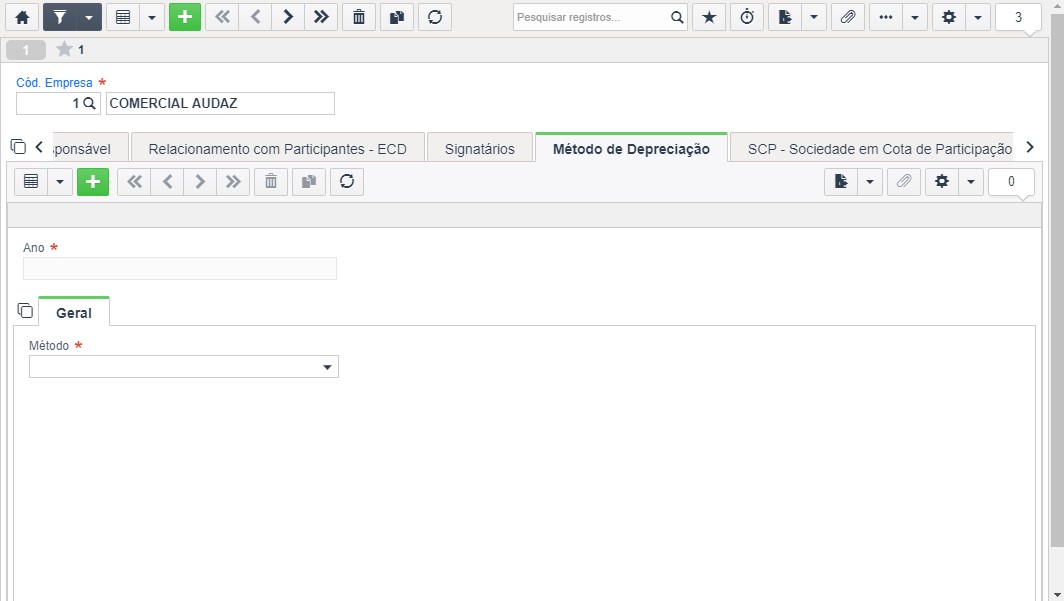Open the Método dropdown list
1064x601 pixels.
(x=184, y=367)
